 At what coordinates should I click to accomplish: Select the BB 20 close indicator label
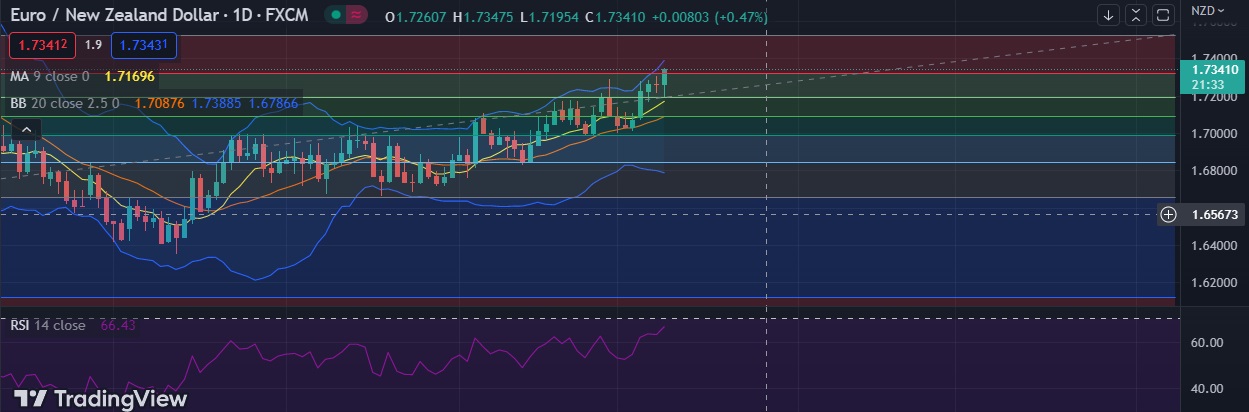coord(64,102)
